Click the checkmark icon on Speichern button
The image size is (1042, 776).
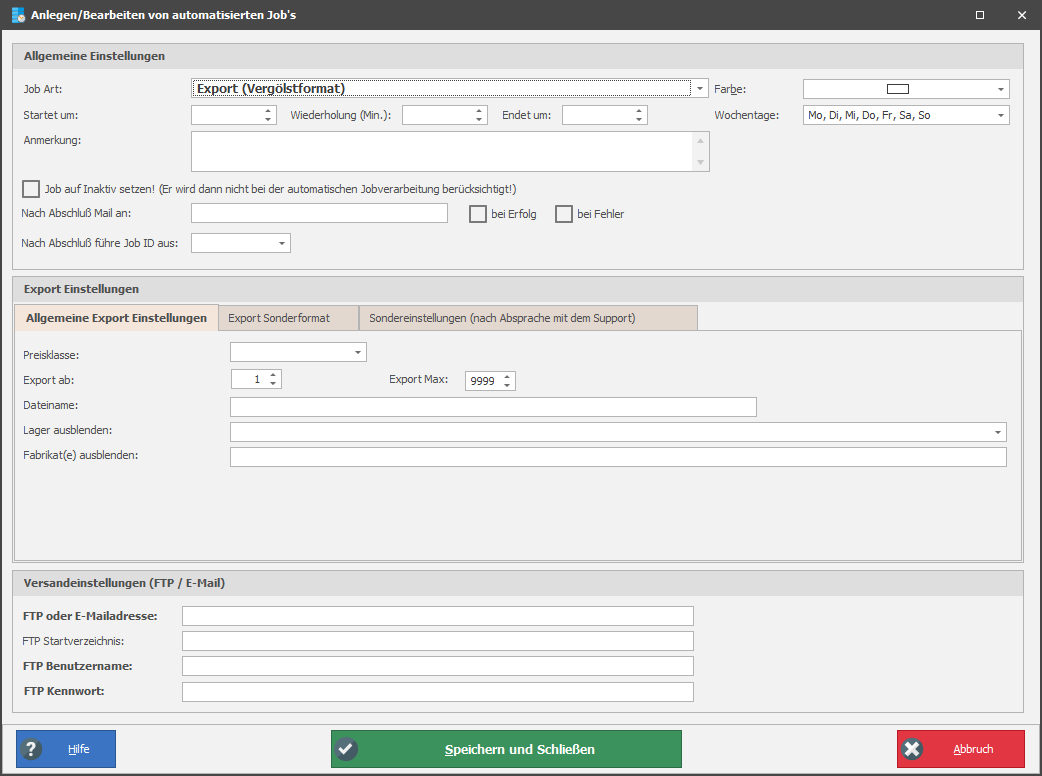[x=346, y=749]
